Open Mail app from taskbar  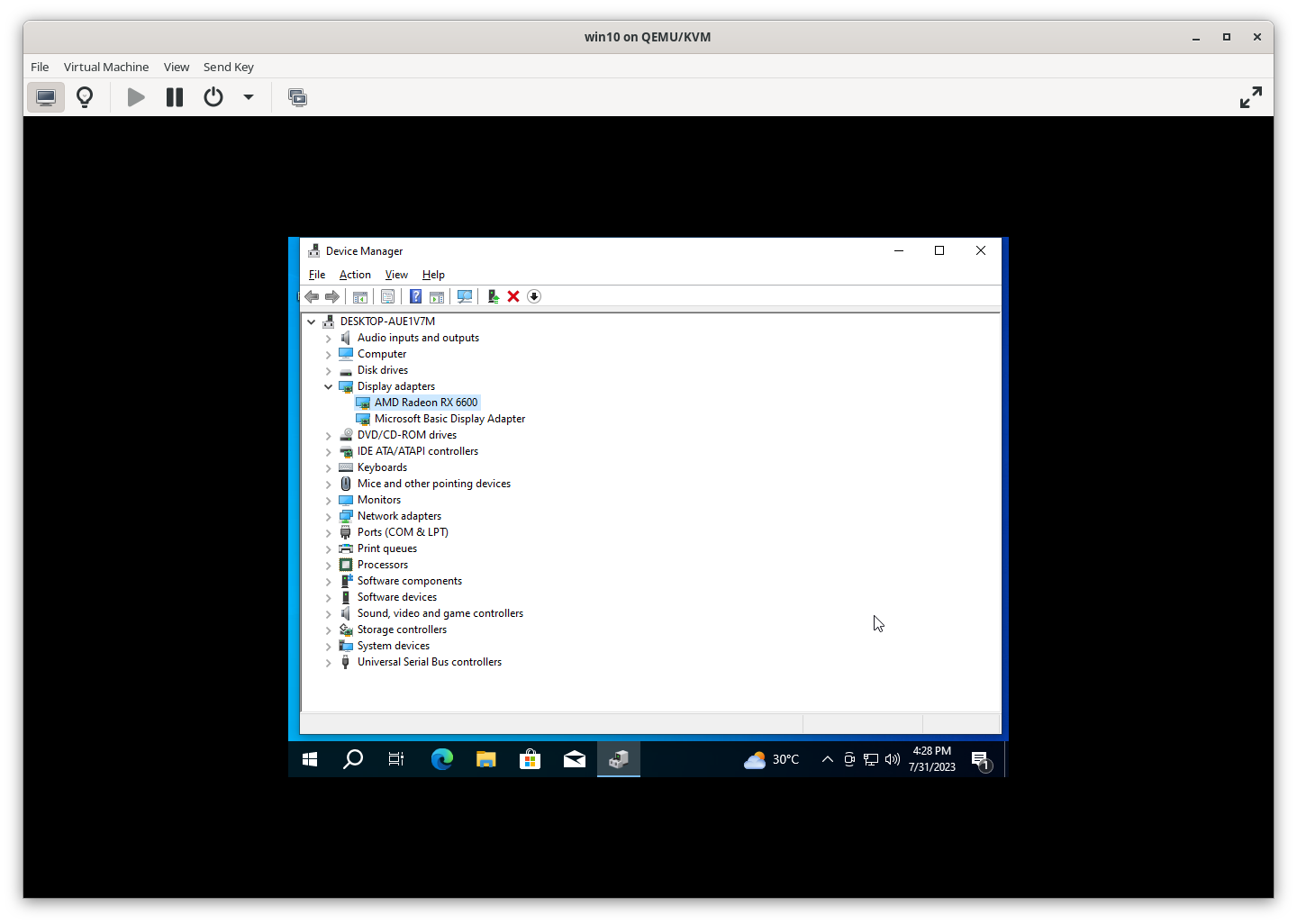pos(575,759)
